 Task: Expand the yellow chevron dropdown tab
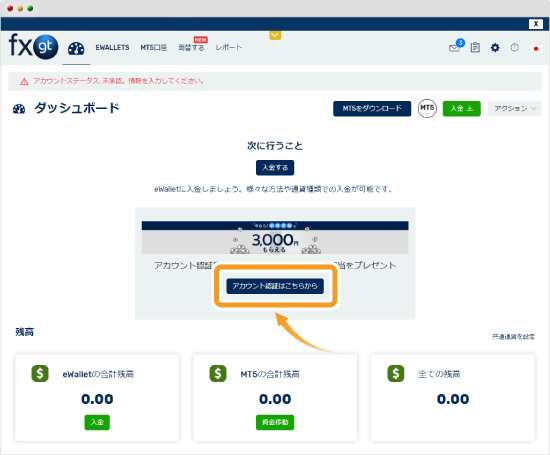click(x=275, y=35)
